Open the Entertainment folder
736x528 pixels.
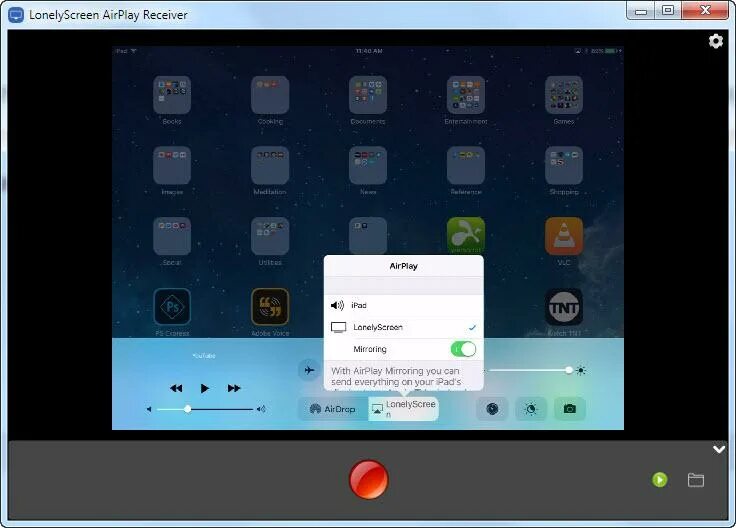[466, 95]
